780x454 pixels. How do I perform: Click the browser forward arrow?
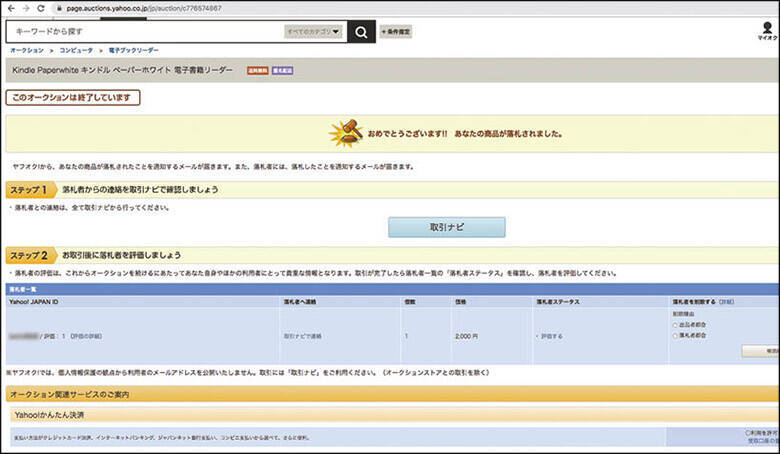[26, 7]
